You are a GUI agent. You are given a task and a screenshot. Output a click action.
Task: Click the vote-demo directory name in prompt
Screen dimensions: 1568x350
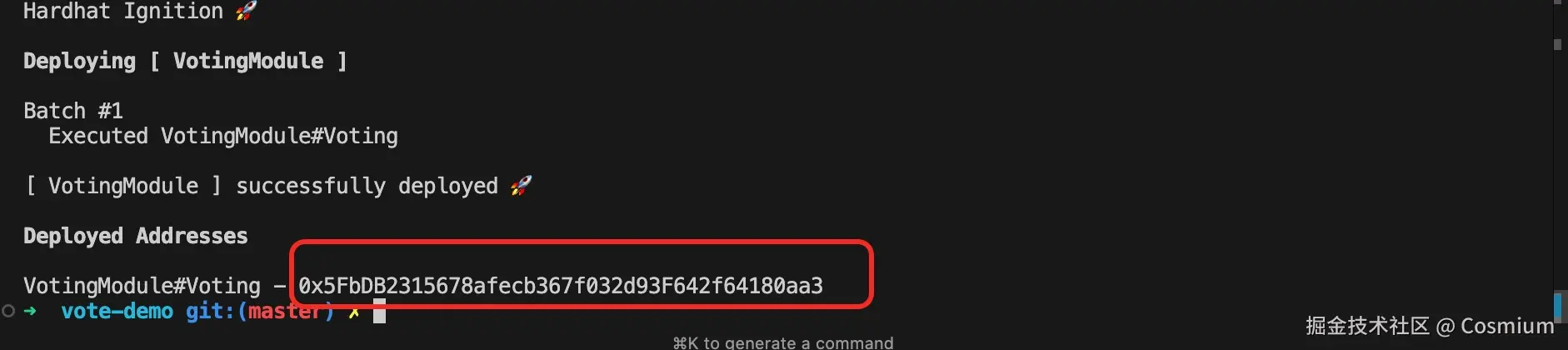coord(117,311)
